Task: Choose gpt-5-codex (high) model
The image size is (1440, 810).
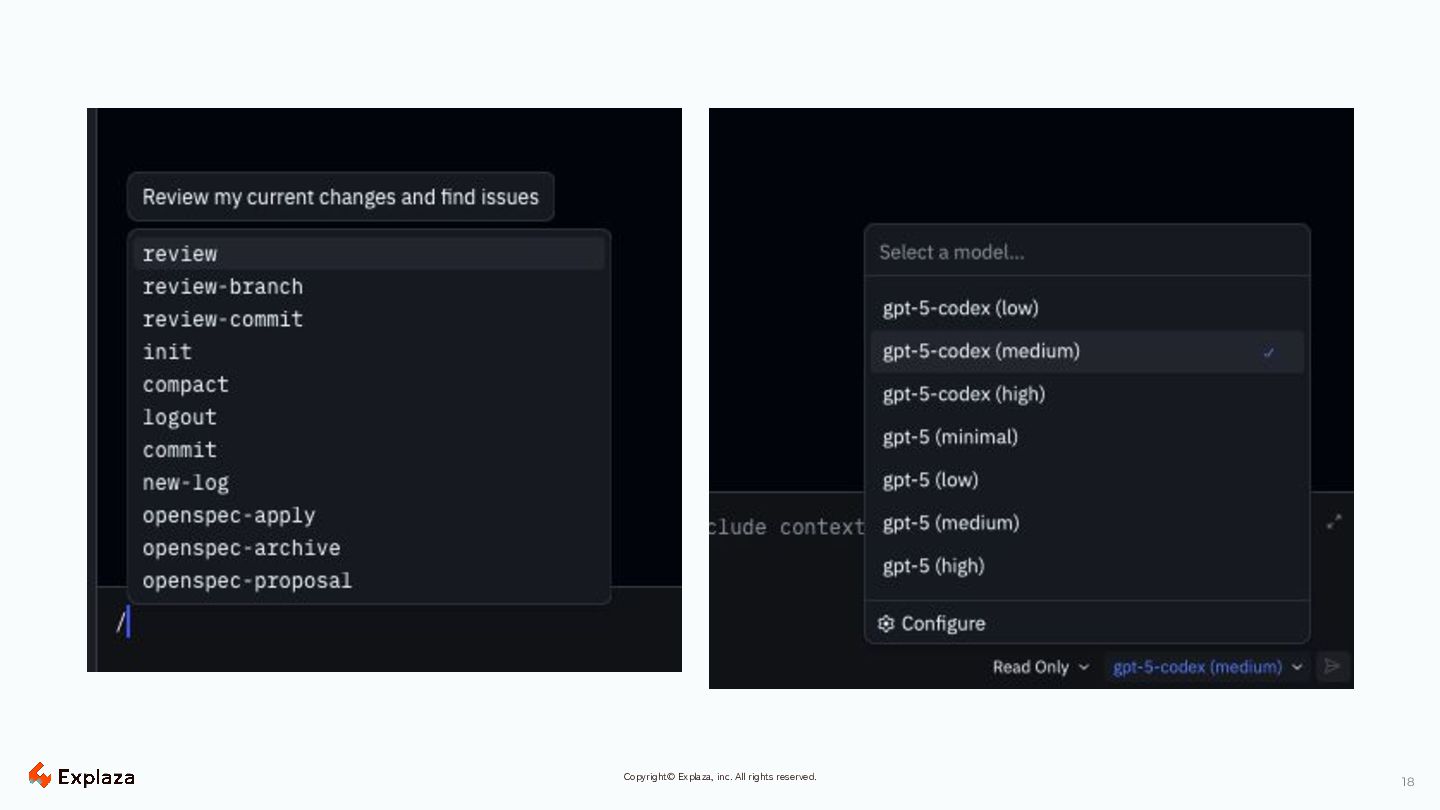Action: pos(1087,394)
